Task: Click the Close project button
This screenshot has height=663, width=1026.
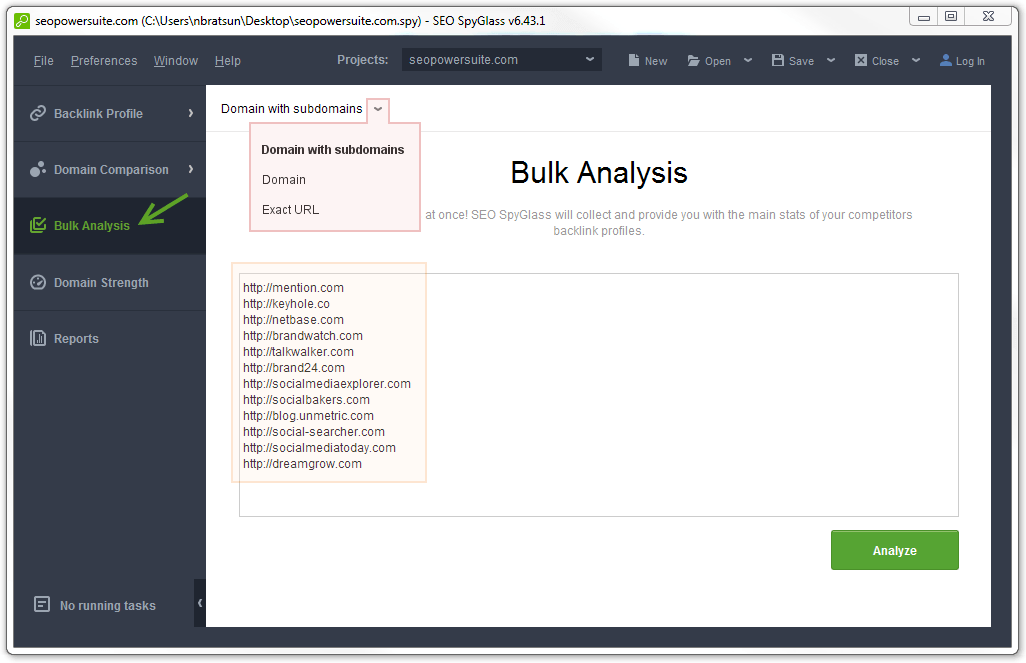Action: [x=877, y=60]
